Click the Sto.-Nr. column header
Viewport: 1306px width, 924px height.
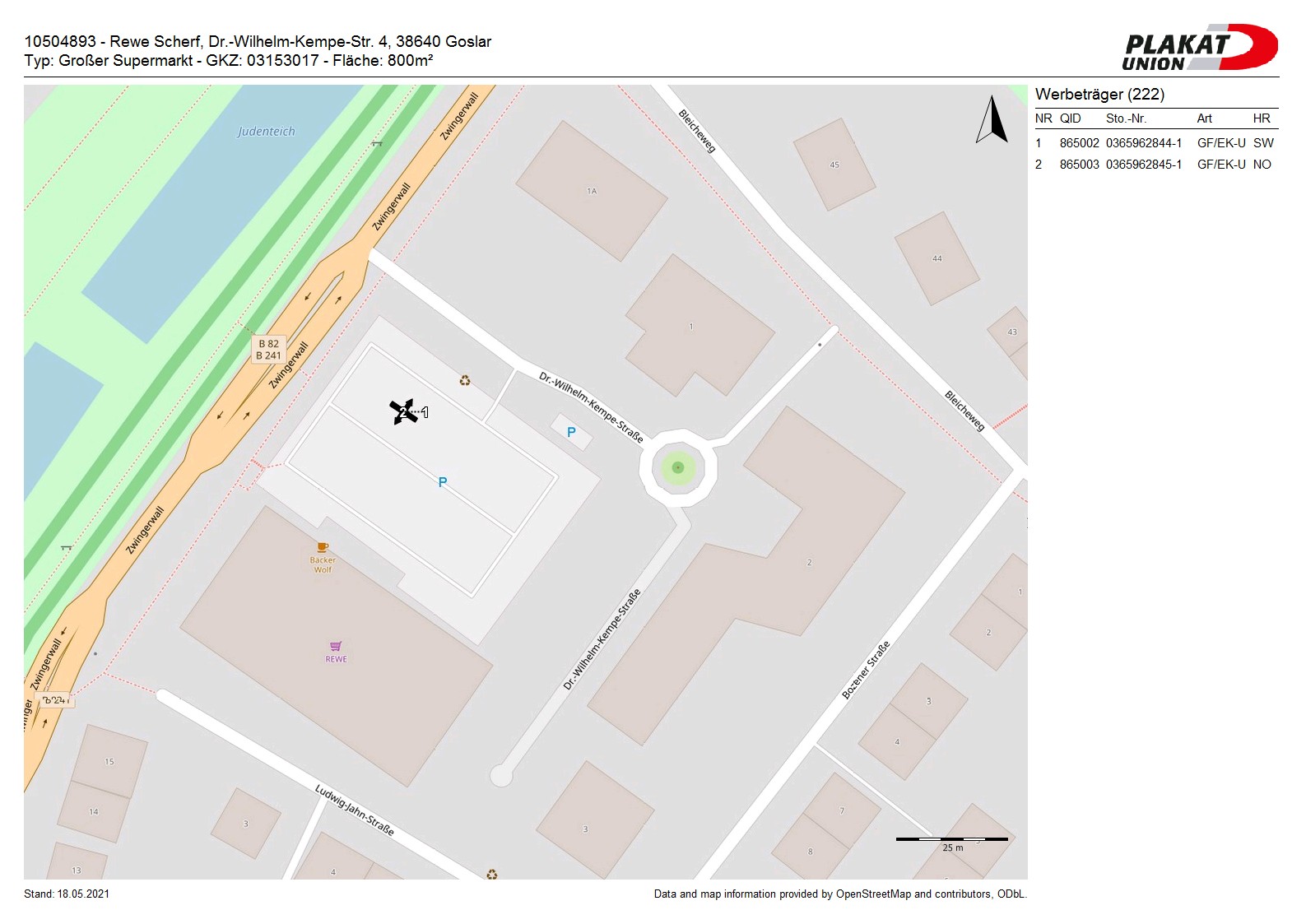point(1126,118)
